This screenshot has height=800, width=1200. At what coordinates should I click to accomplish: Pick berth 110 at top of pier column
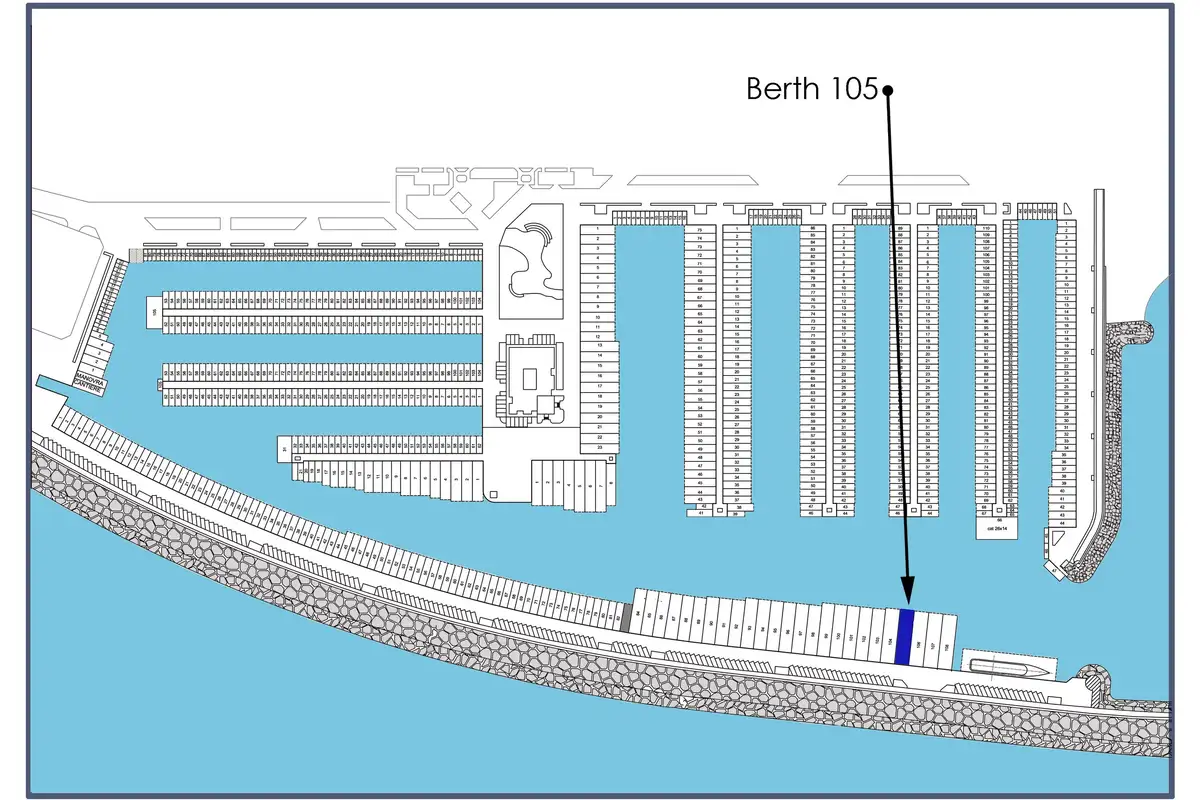986,229
